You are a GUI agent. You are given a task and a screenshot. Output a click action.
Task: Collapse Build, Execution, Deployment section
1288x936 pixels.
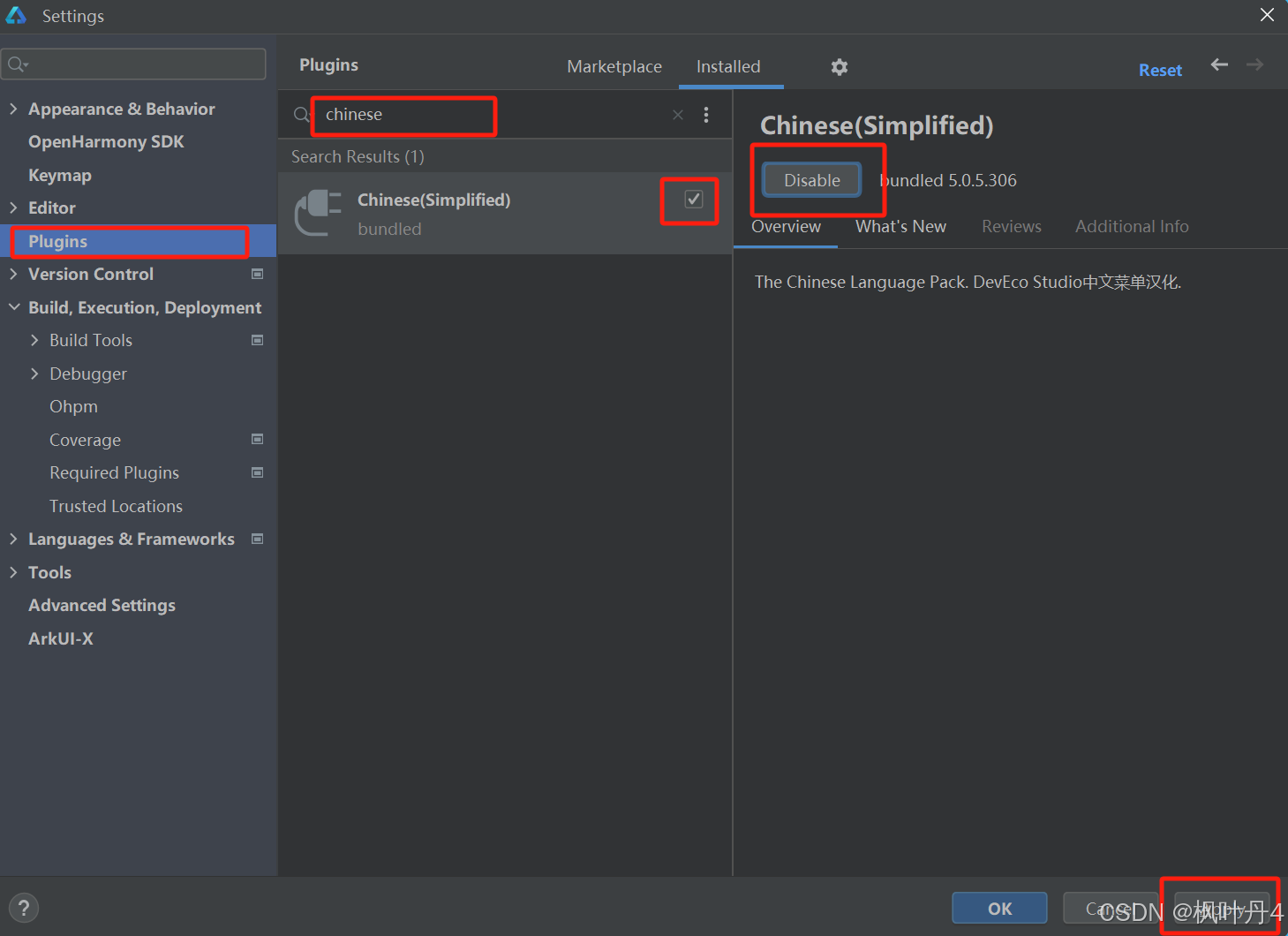(13, 307)
